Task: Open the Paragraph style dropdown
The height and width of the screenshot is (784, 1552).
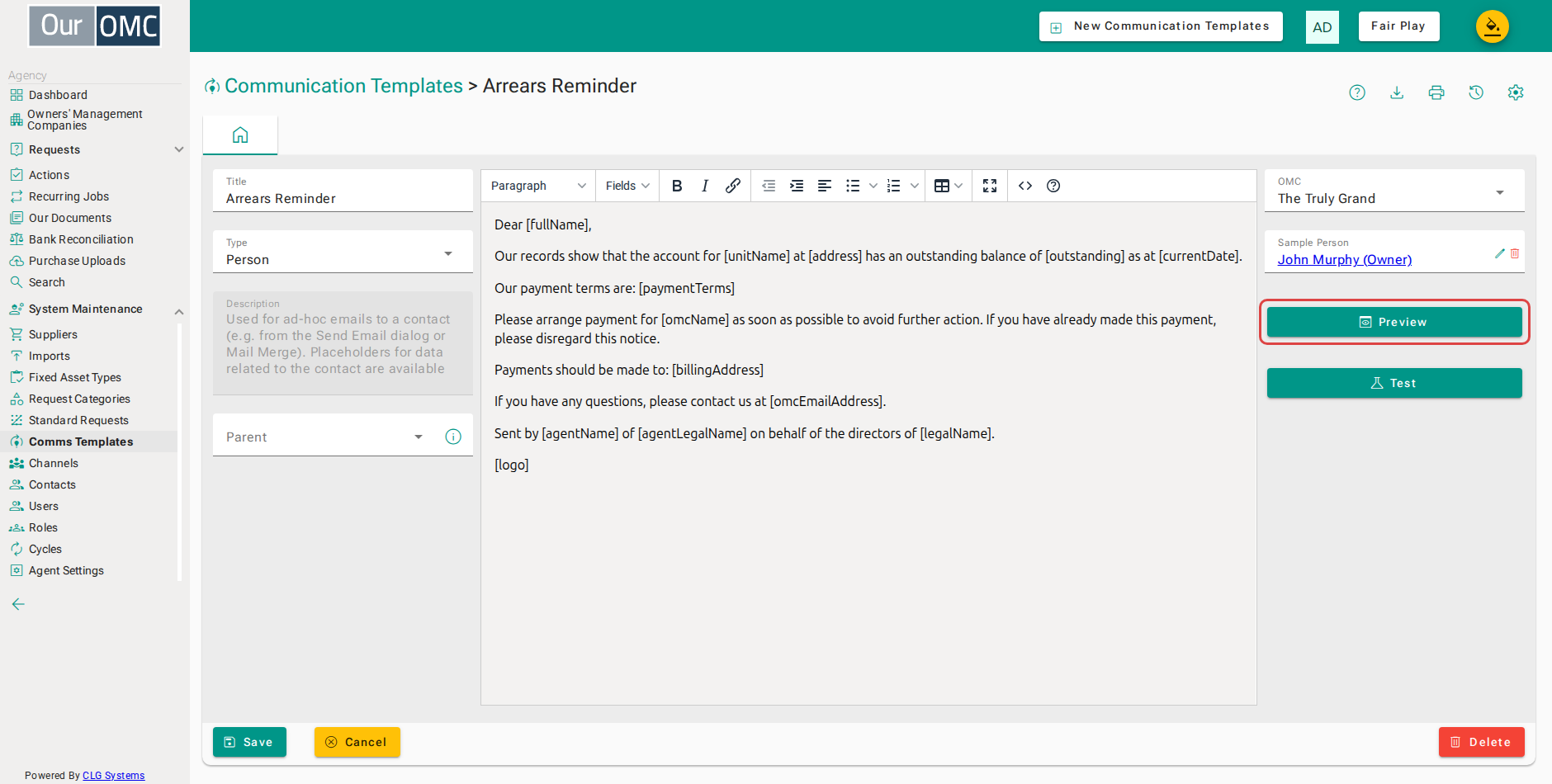Action: click(538, 186)
